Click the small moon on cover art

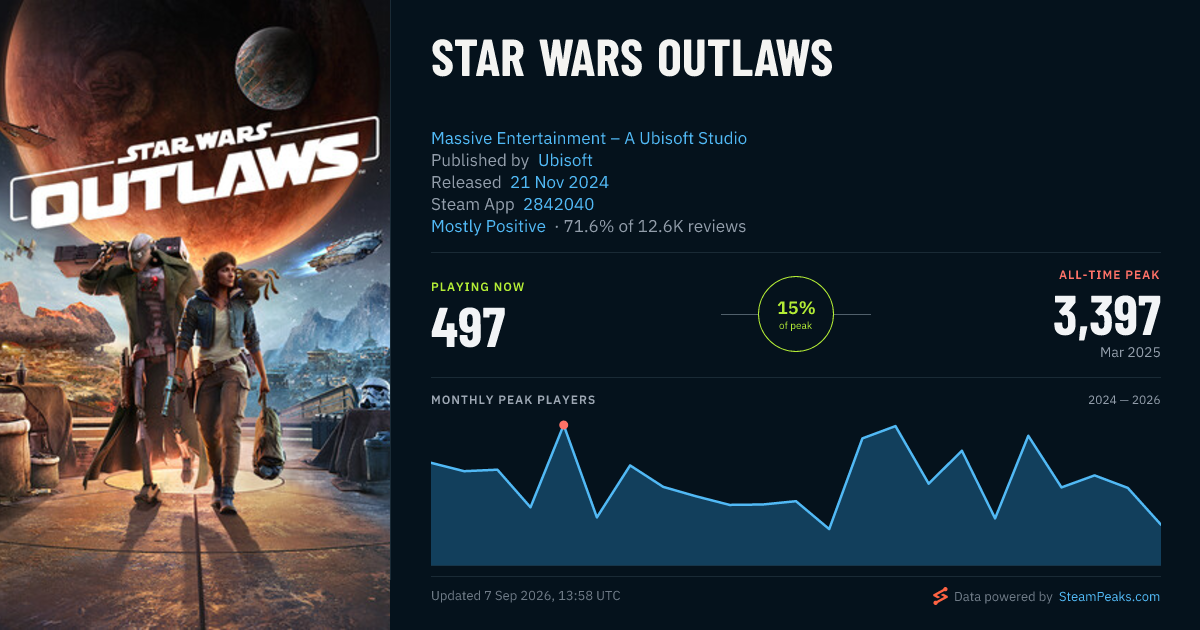(x=275, y=68)
